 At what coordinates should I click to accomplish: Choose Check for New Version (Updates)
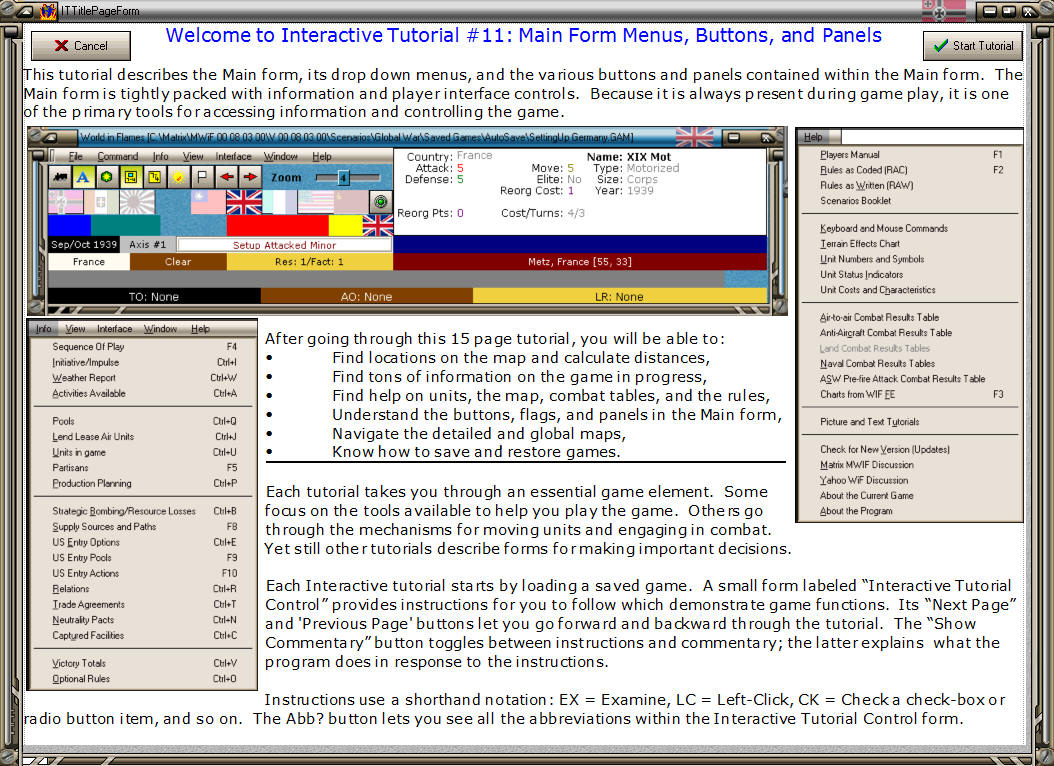tap(909, 450)
